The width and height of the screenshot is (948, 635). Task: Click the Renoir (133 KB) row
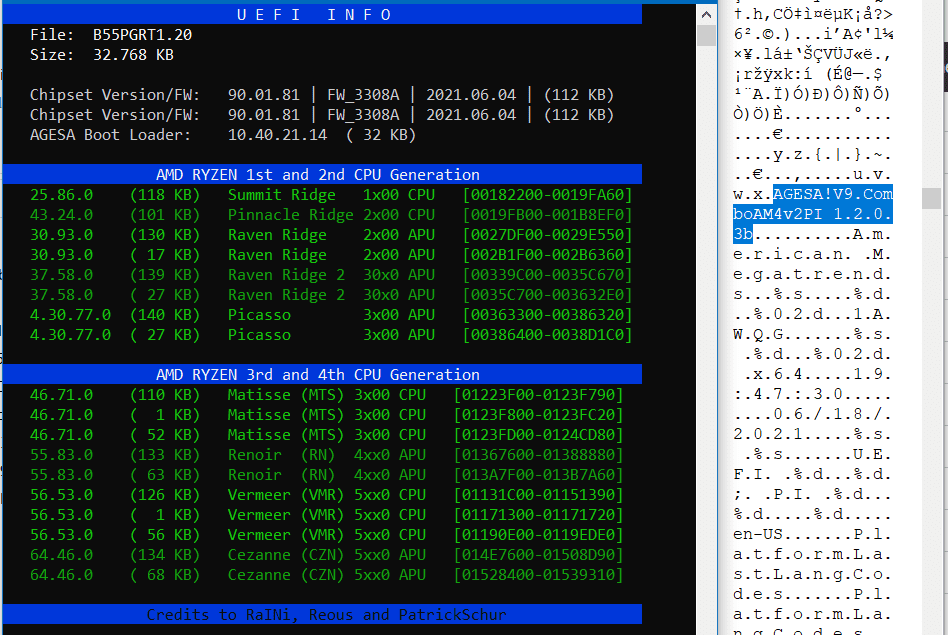(x=326, y=454)
